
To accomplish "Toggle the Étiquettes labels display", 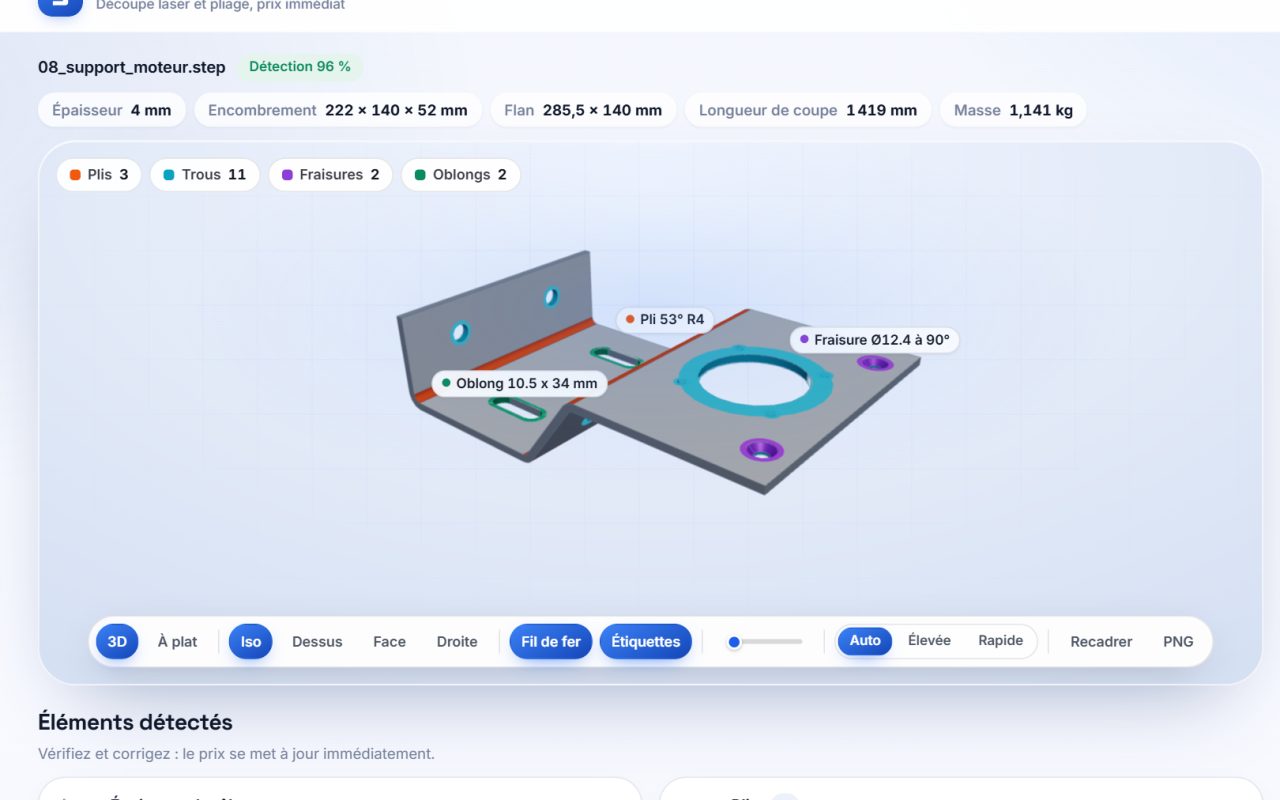I will click(x=646, y=642).
